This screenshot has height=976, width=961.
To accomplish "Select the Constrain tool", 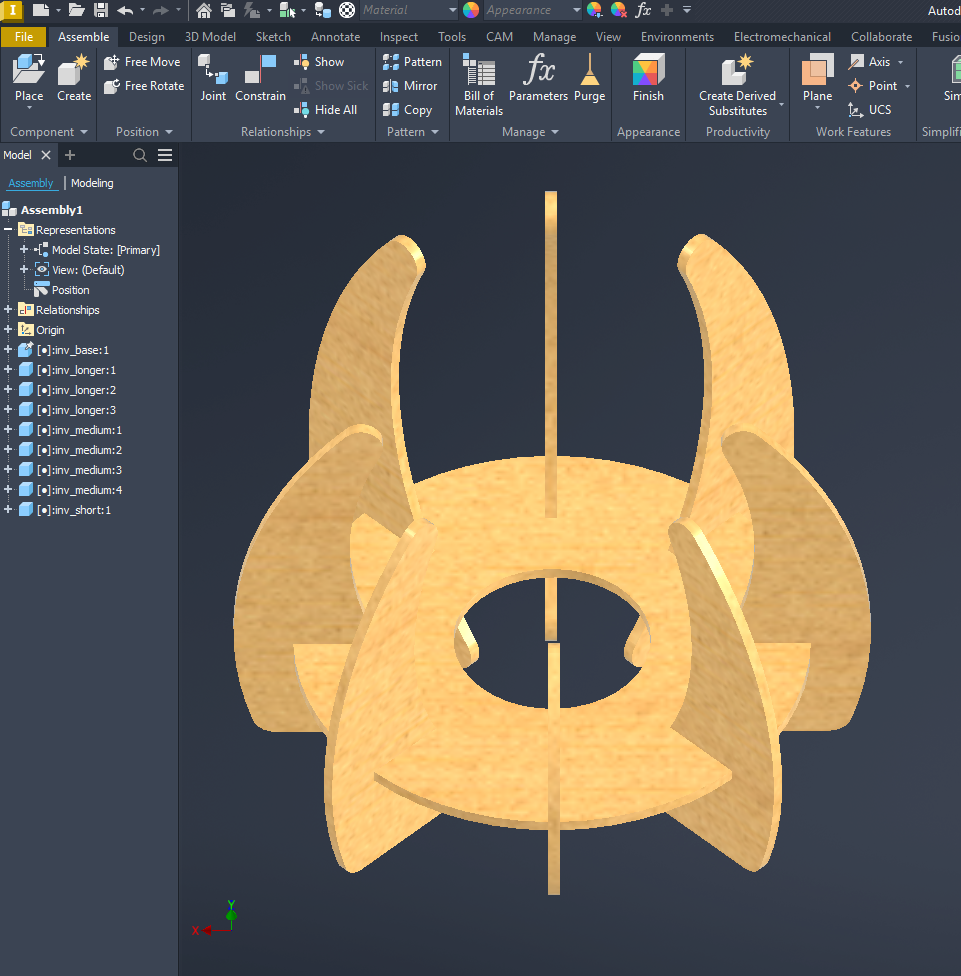I will click(x=260, y=78).
